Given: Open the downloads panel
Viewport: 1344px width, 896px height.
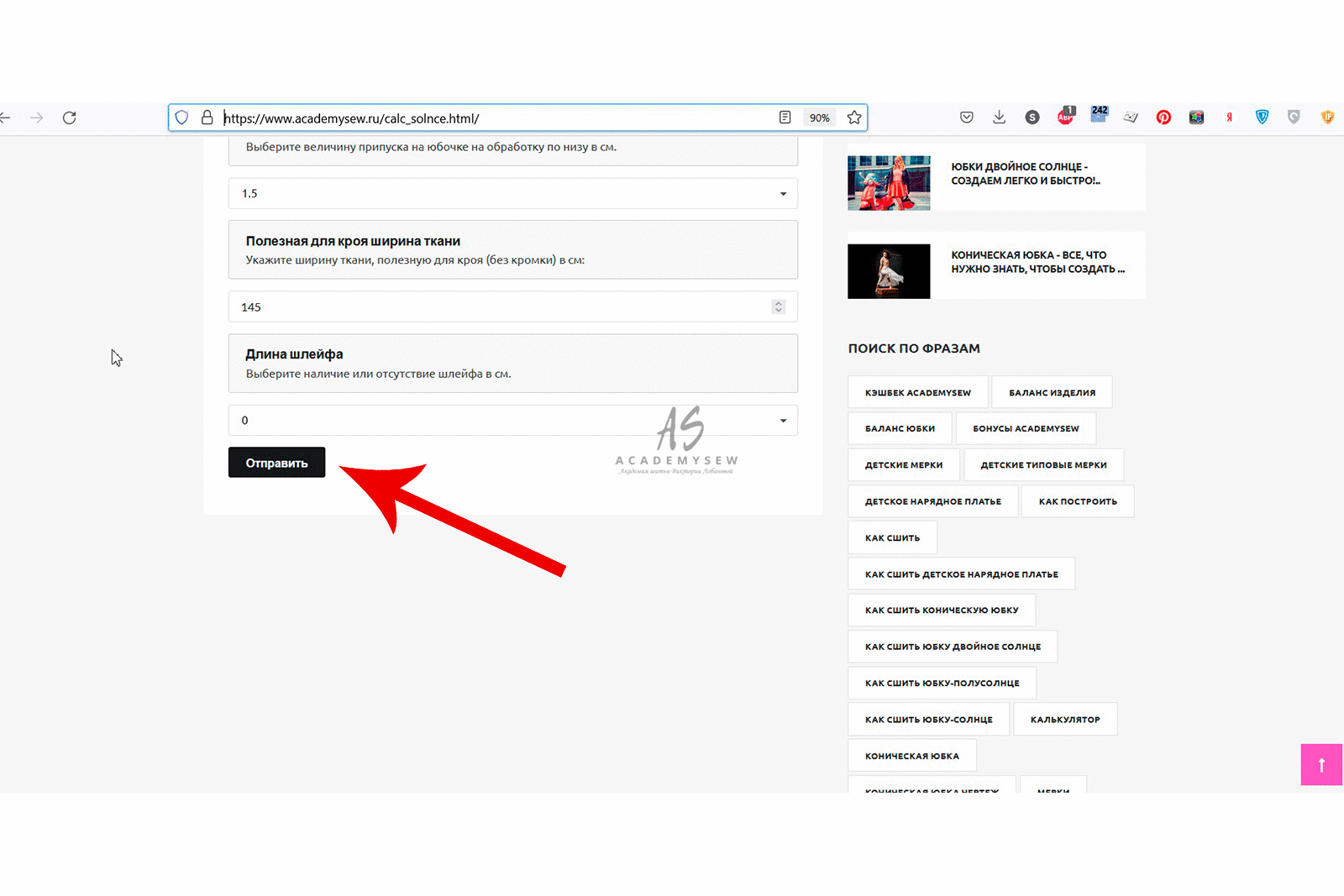Looking at the screenshot, I should pyautogui.click(x=999, y=118).
